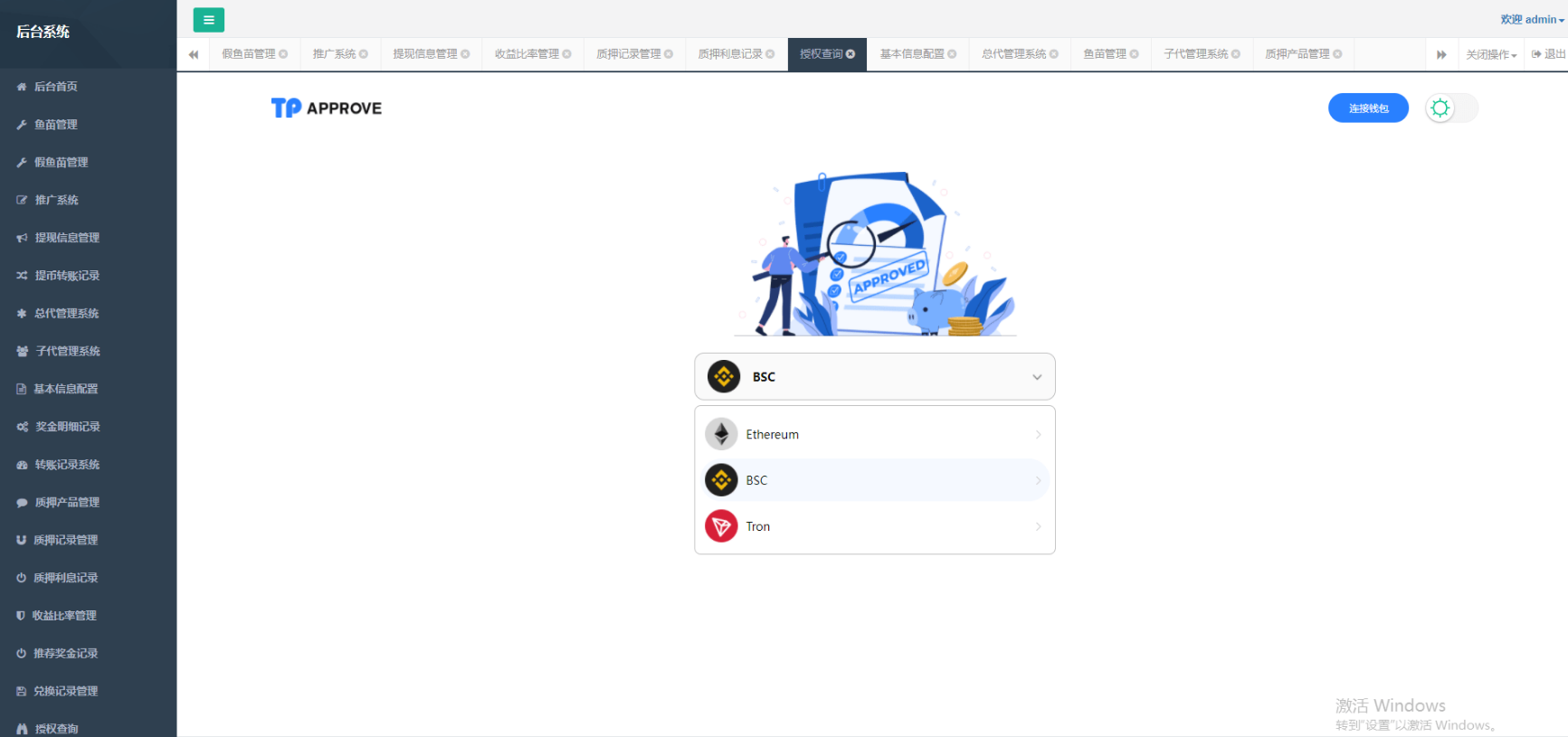Open 质押产品管理 from sidebar menu
The image size is (1568, 737).
[67, 503]
